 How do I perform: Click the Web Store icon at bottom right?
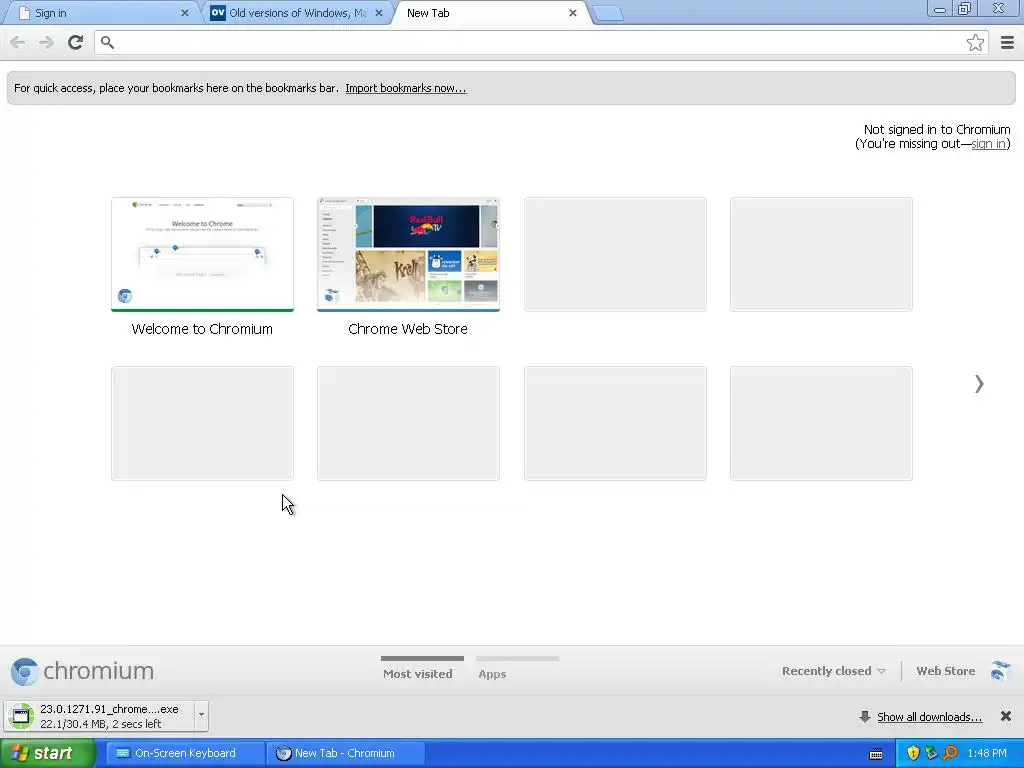point(1000,671)
